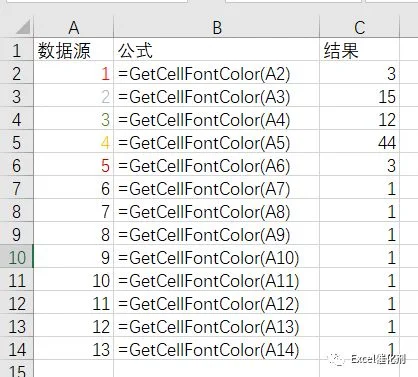Click cell A3 with gray 2
Viewport: 418px width, 377px height.
click(74, 95)
